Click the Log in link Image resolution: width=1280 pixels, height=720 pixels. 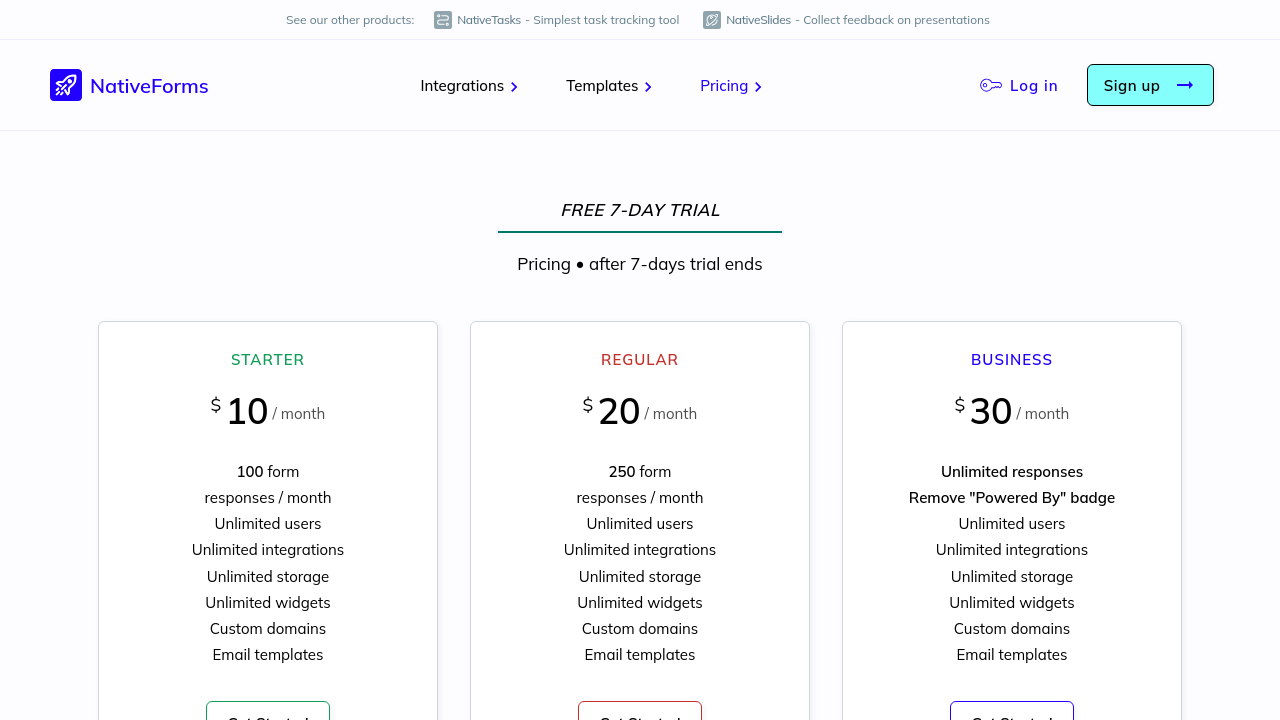[1033, 86]
